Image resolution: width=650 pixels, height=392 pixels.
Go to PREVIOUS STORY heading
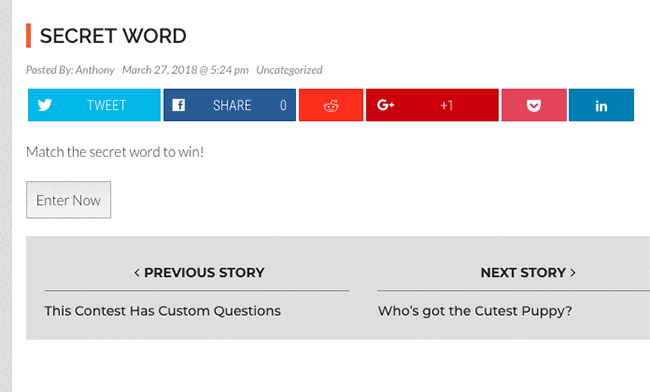[204, 273]
